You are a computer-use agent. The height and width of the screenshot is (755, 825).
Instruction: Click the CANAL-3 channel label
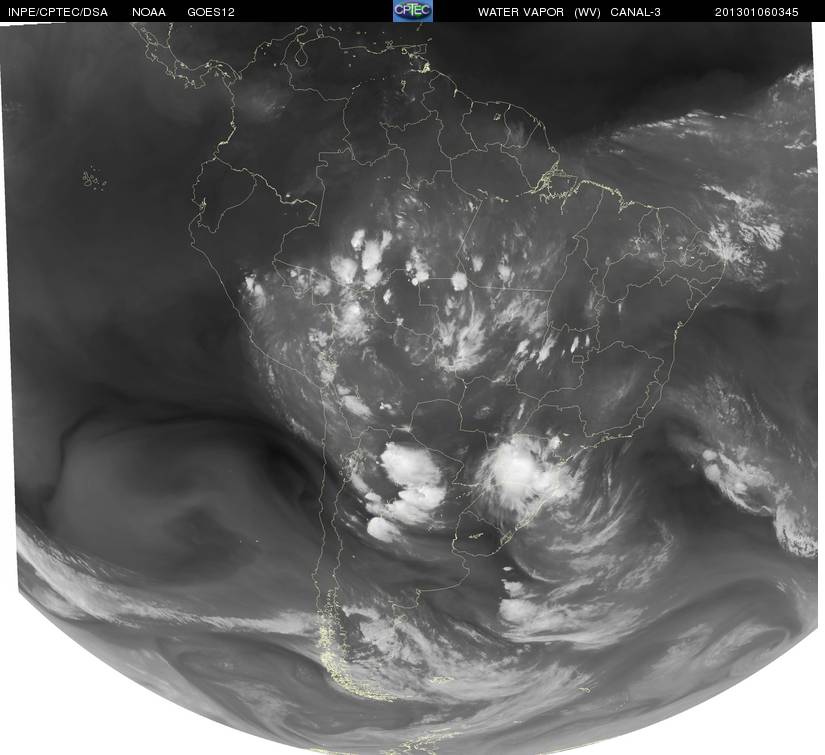tap(636, 12)
